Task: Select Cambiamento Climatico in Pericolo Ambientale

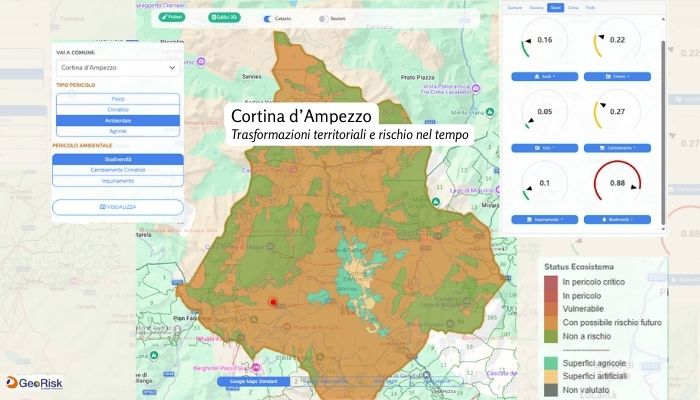Action: click(118, 170)
